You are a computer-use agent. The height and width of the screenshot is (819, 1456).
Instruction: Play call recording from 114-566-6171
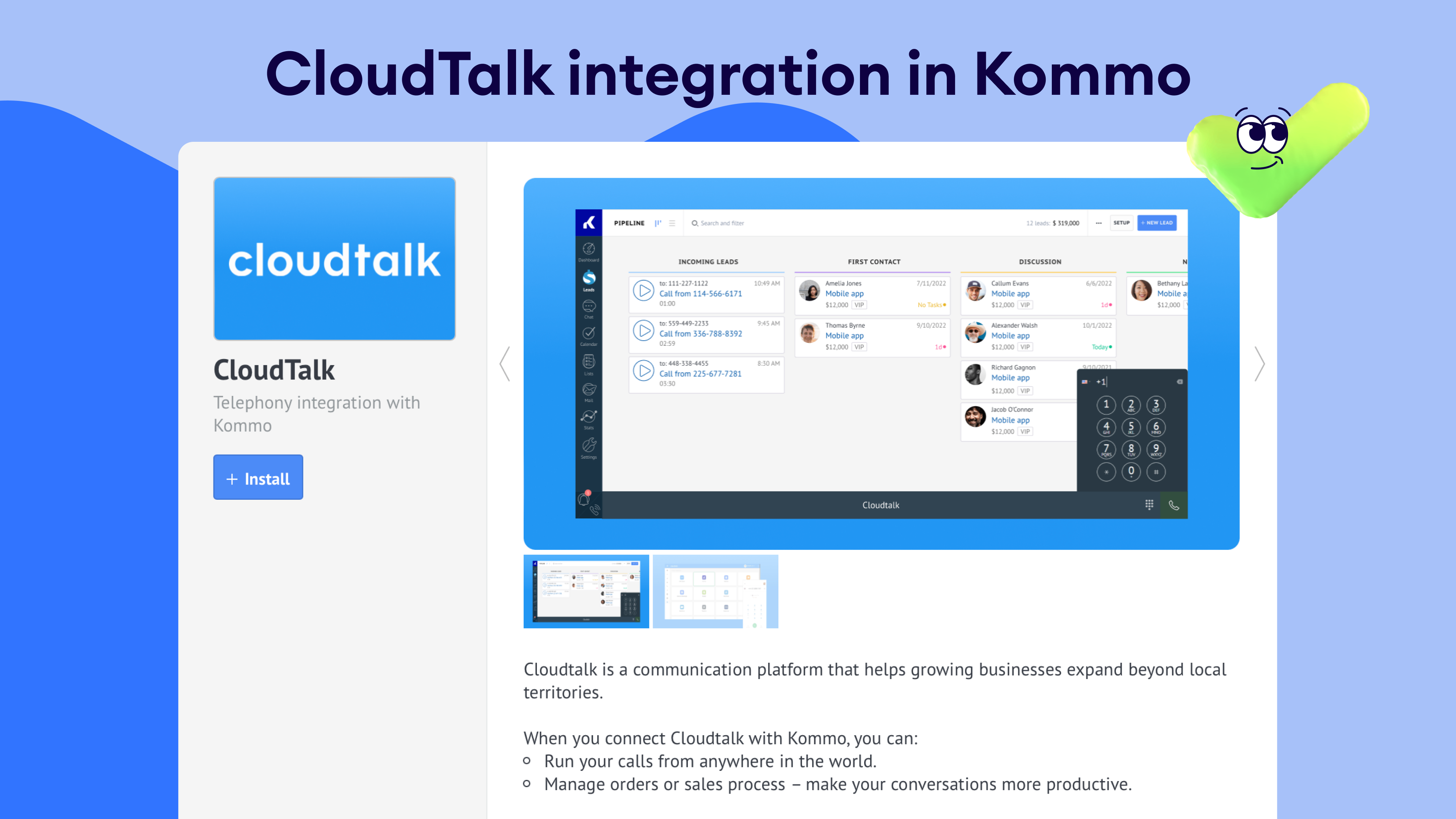click(643, 290)
